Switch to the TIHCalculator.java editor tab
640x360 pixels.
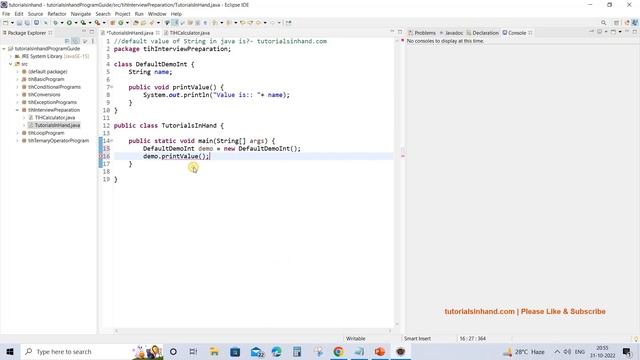point(189,33)
